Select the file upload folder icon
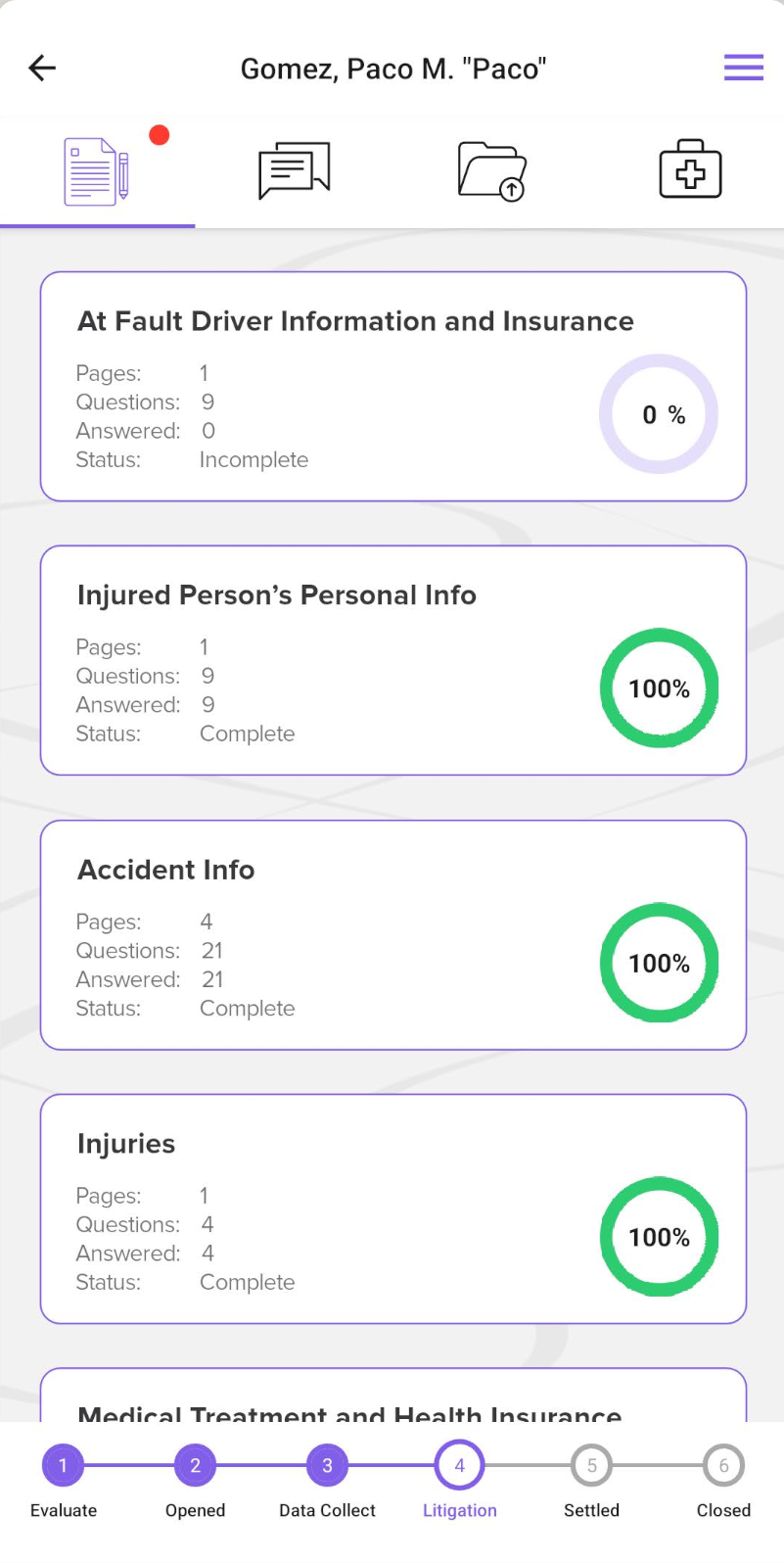Viewport: 784px width, 1563px height. click(491, 169)
